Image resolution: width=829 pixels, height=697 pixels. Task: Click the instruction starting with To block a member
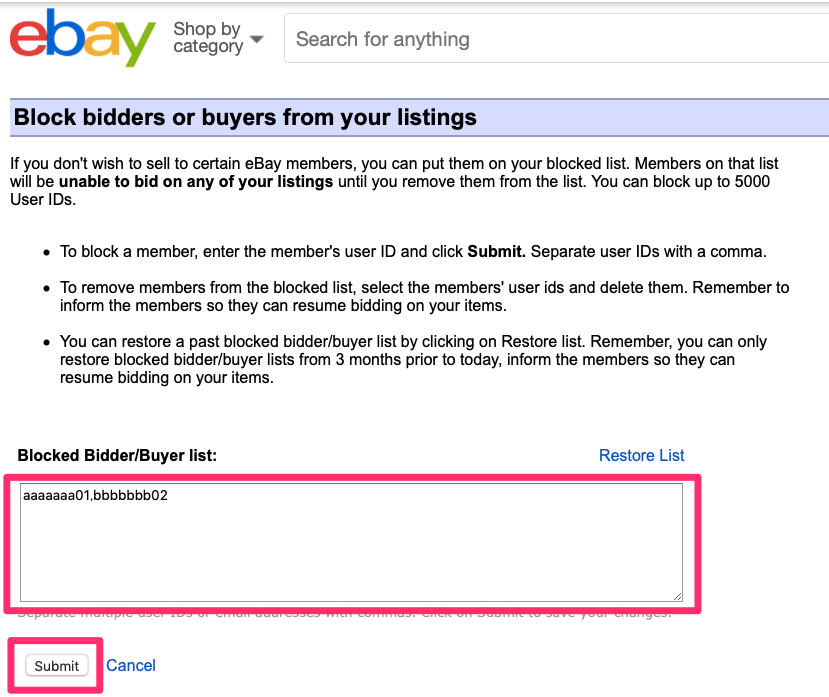click(x=300, y=251)
